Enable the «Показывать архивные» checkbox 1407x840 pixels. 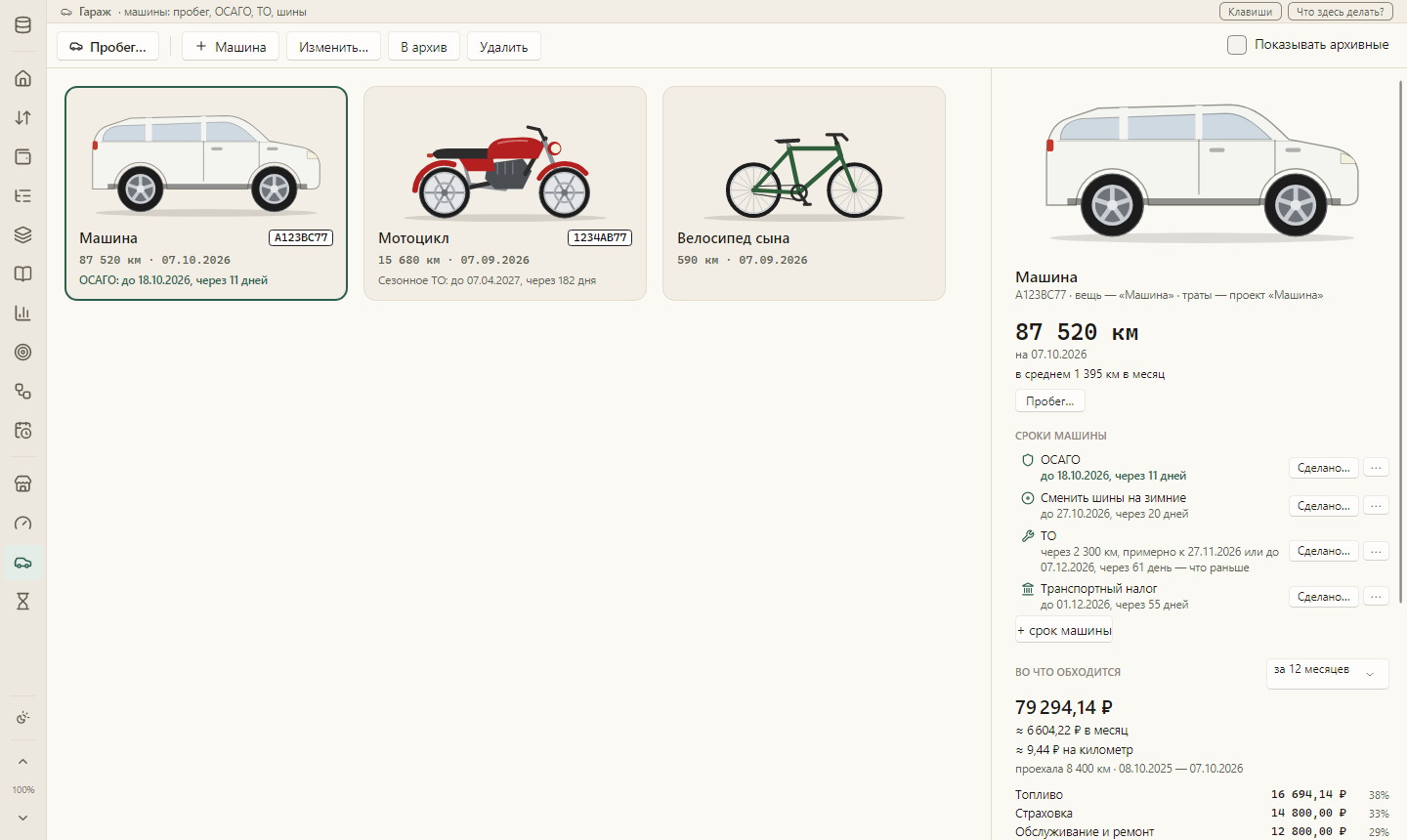[1237, 45]
